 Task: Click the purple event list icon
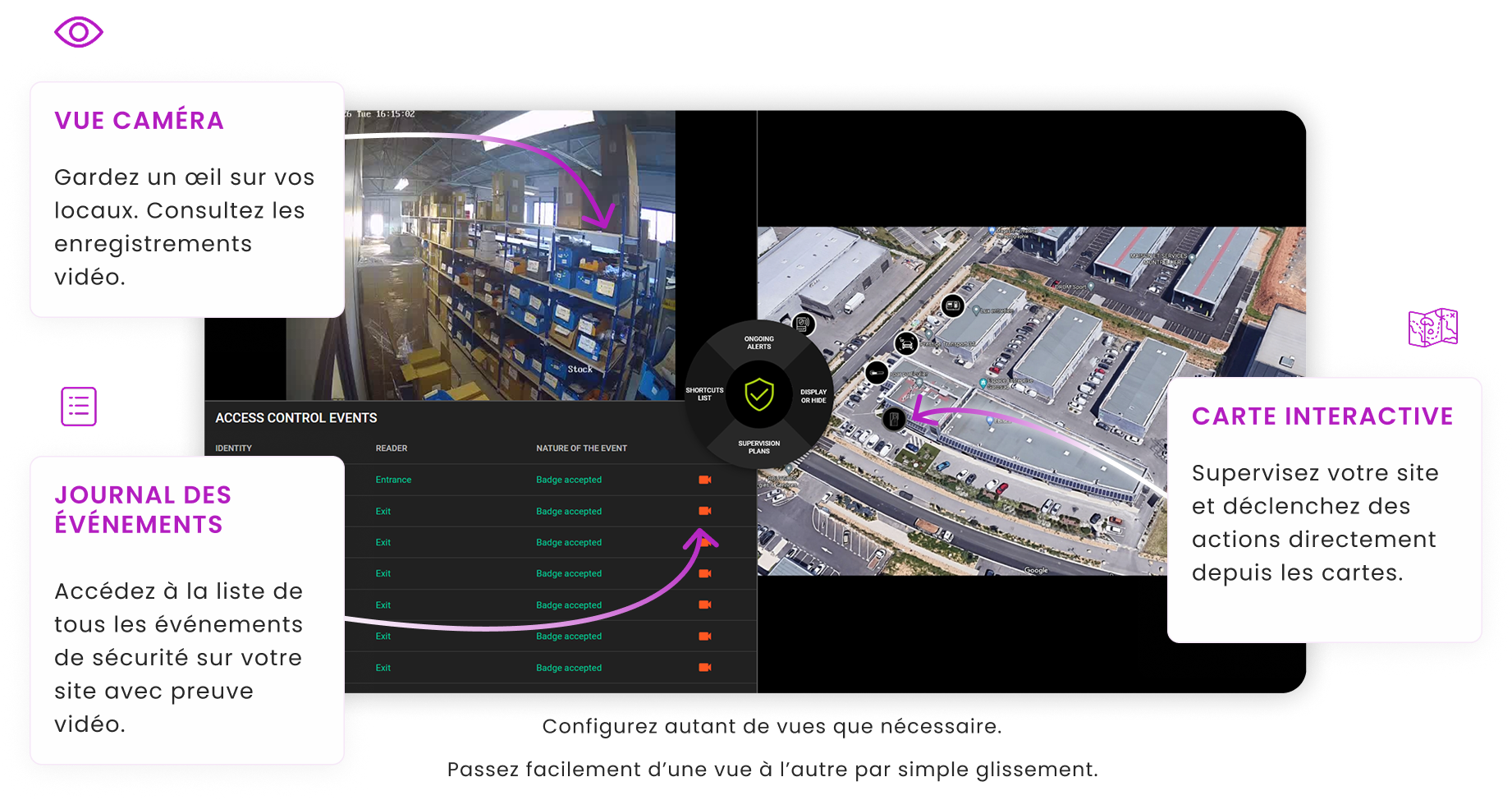coord(79,407)
